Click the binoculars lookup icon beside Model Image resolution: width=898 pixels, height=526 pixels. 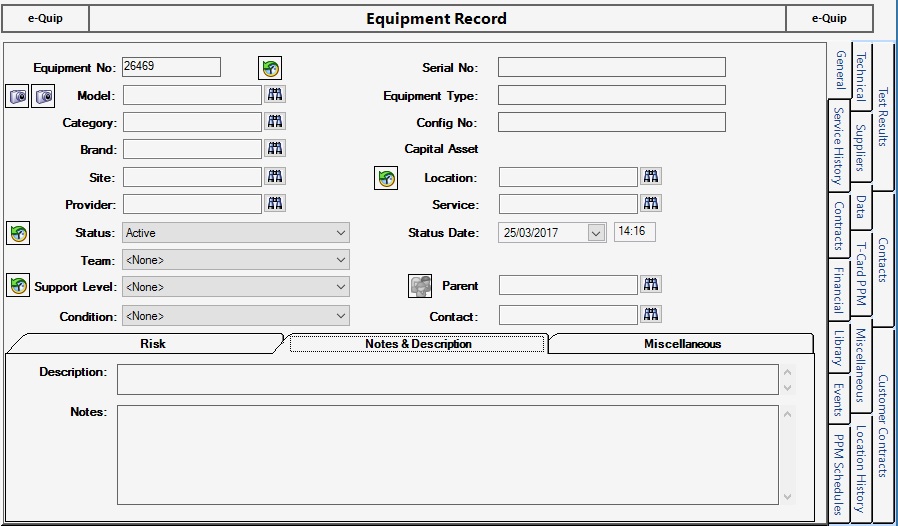275,94
